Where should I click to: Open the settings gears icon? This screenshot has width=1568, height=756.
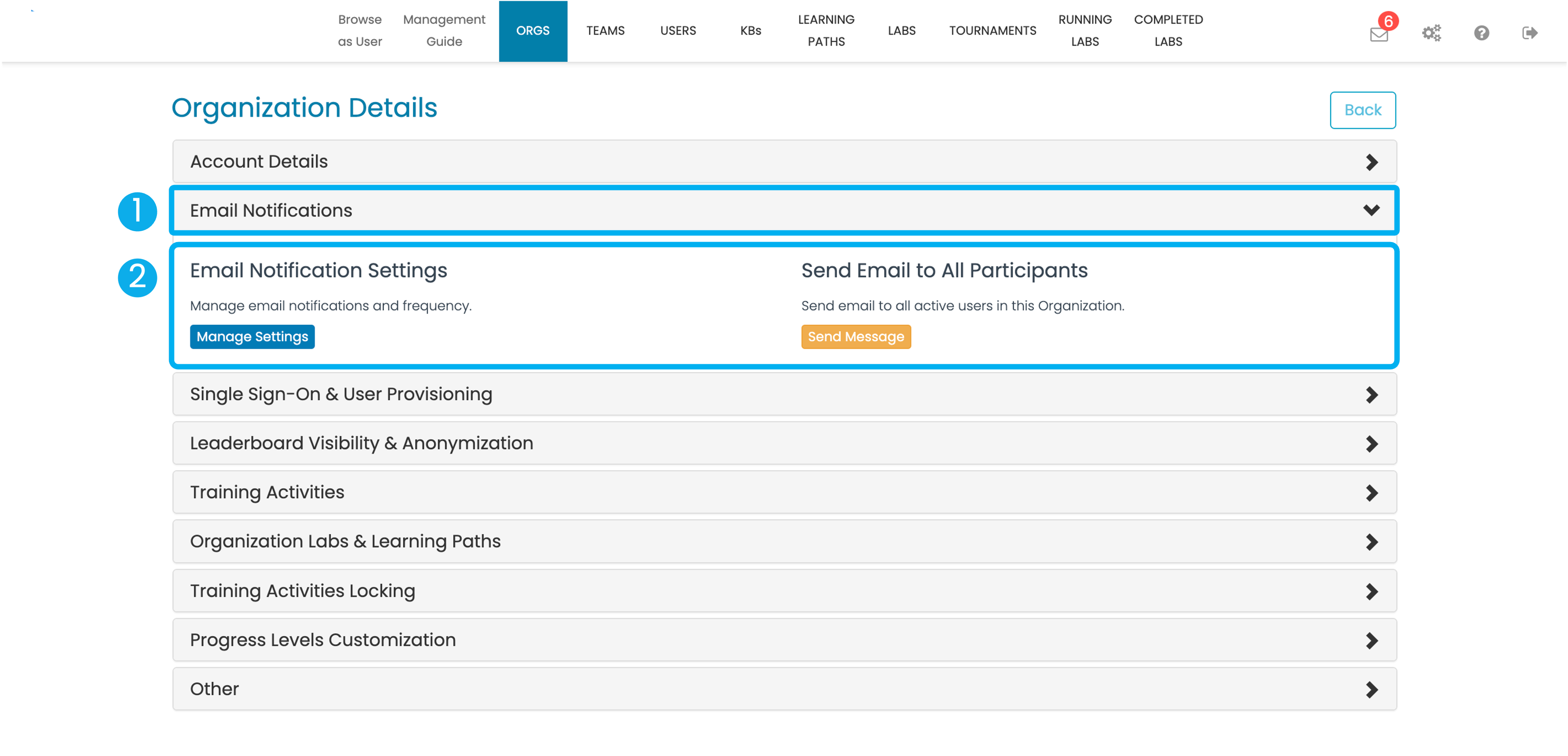coord(1431,32)
